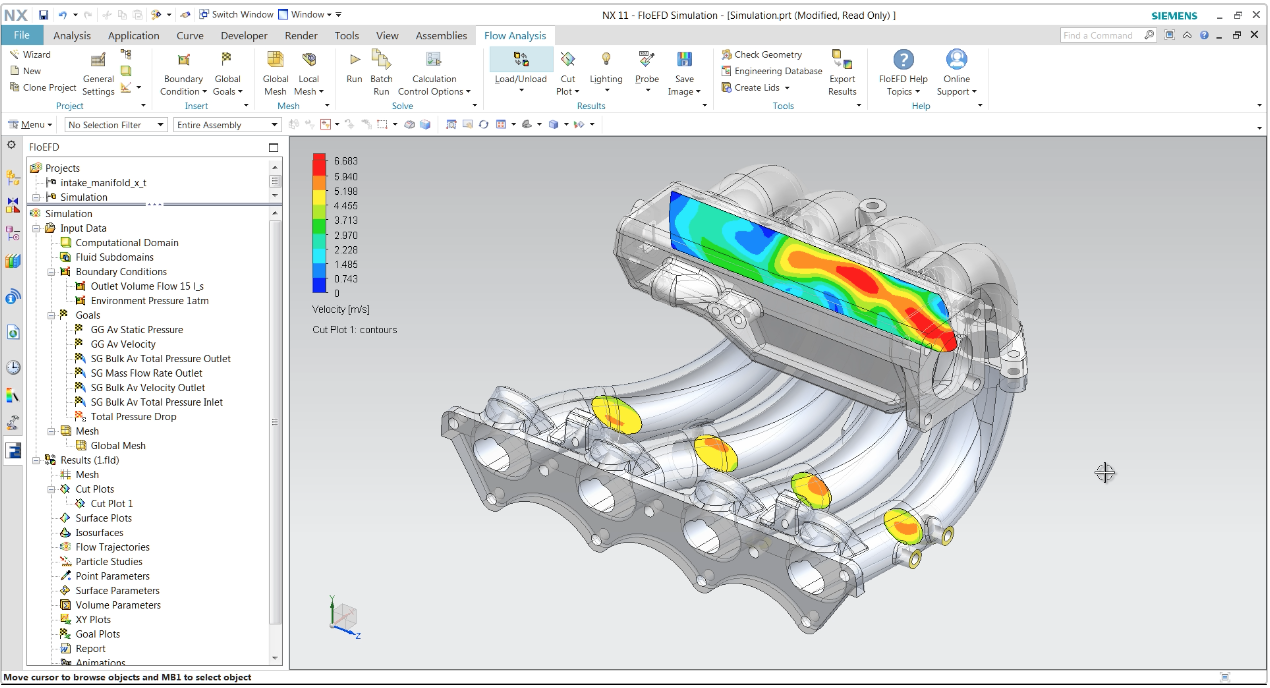The width and height of the screenshot is (1270, 688).
Task: Select Fluid Subdomains tree item
Action: tap(113, 257)
